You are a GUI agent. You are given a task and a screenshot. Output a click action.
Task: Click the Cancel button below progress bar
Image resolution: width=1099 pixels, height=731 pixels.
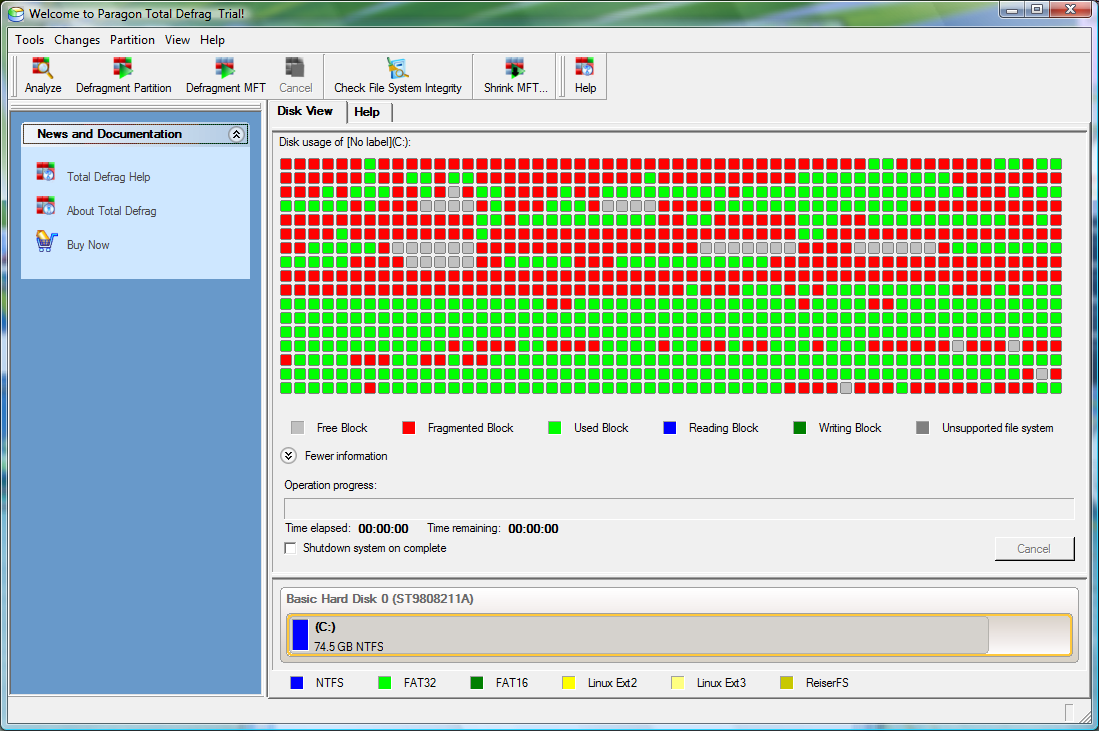tap(1034, 549)
